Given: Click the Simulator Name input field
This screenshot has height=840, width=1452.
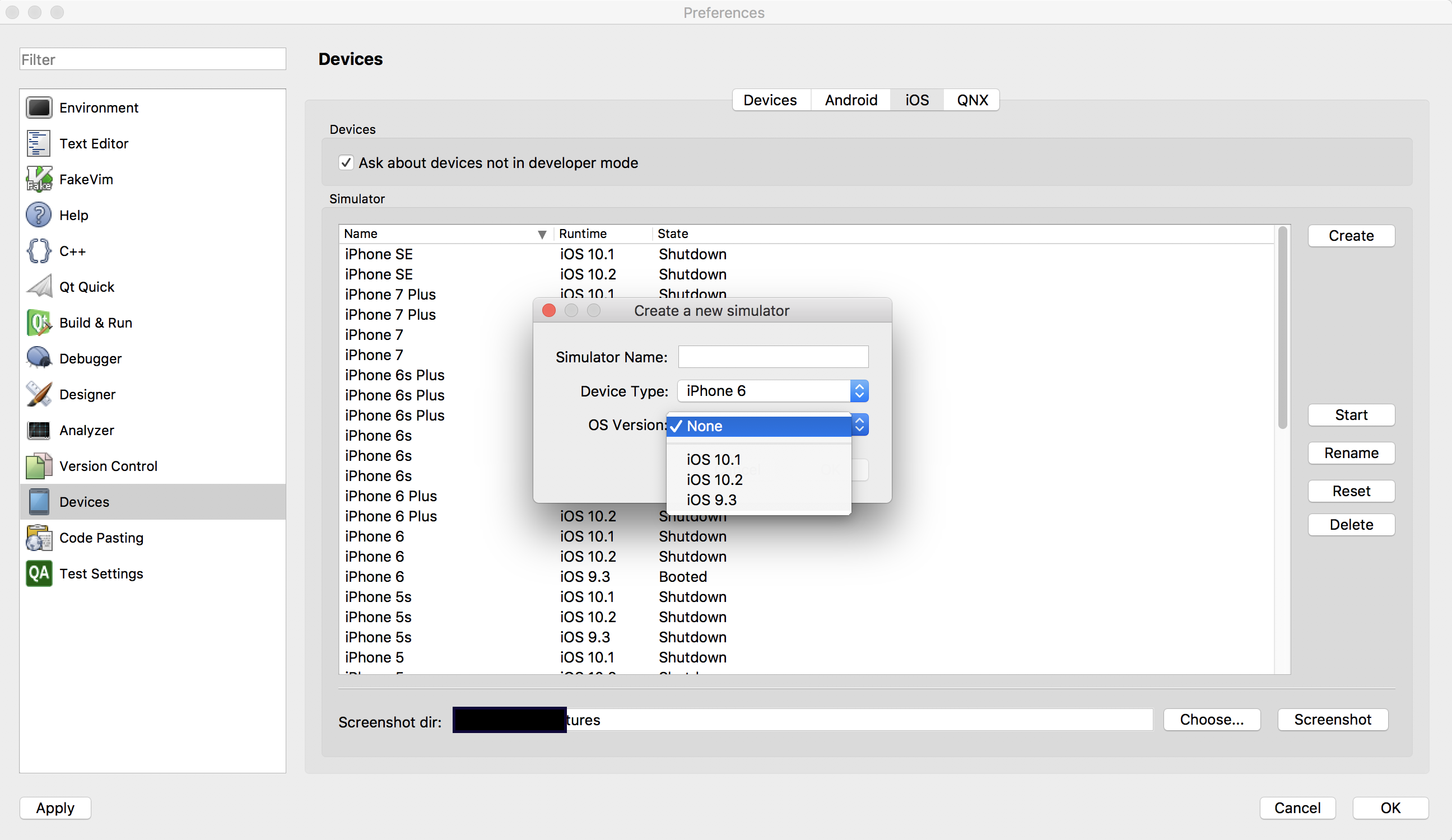Looking at the screenshot, I should (772, 357).
